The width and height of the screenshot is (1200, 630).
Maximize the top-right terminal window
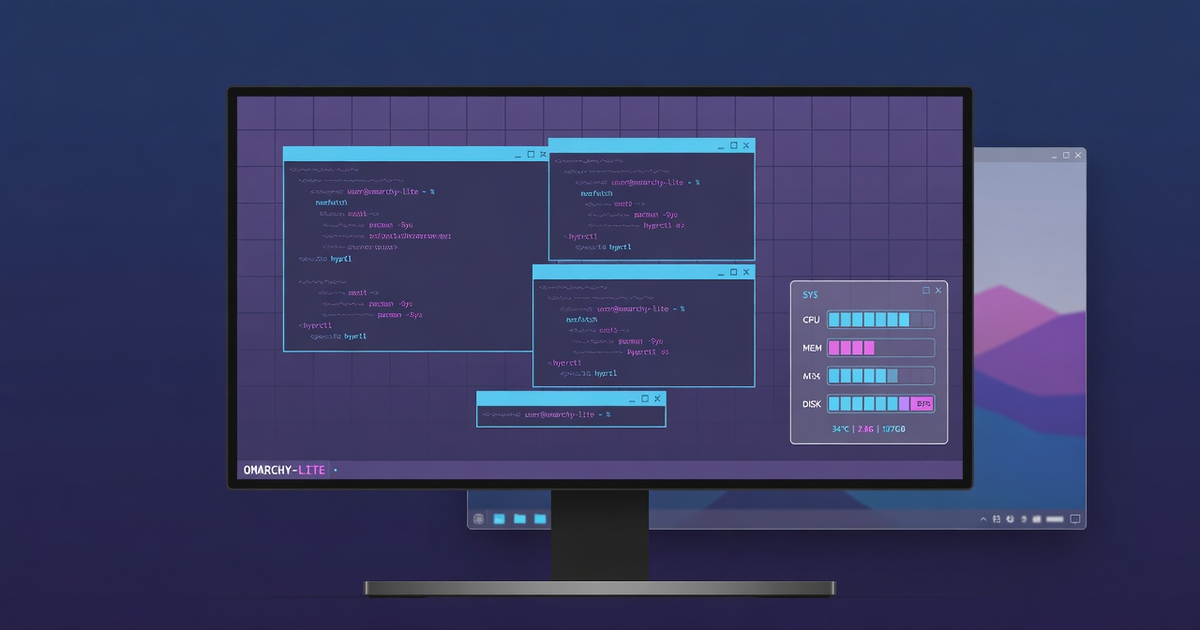coord(733,146)
